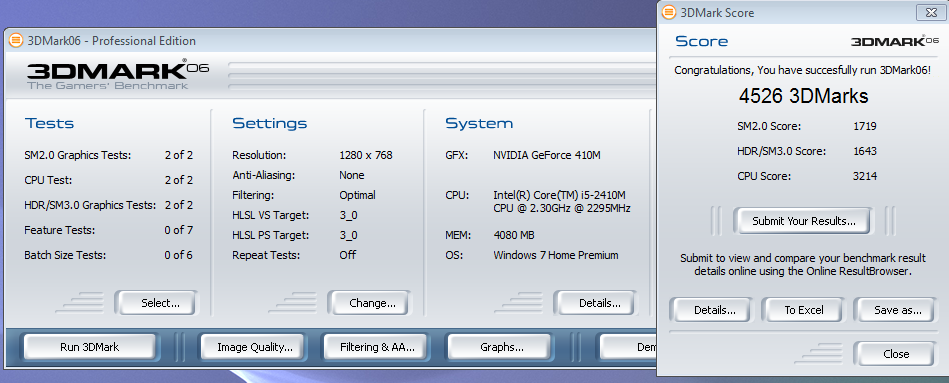Click the resolution value '1280 x 768'

[366, 155]
